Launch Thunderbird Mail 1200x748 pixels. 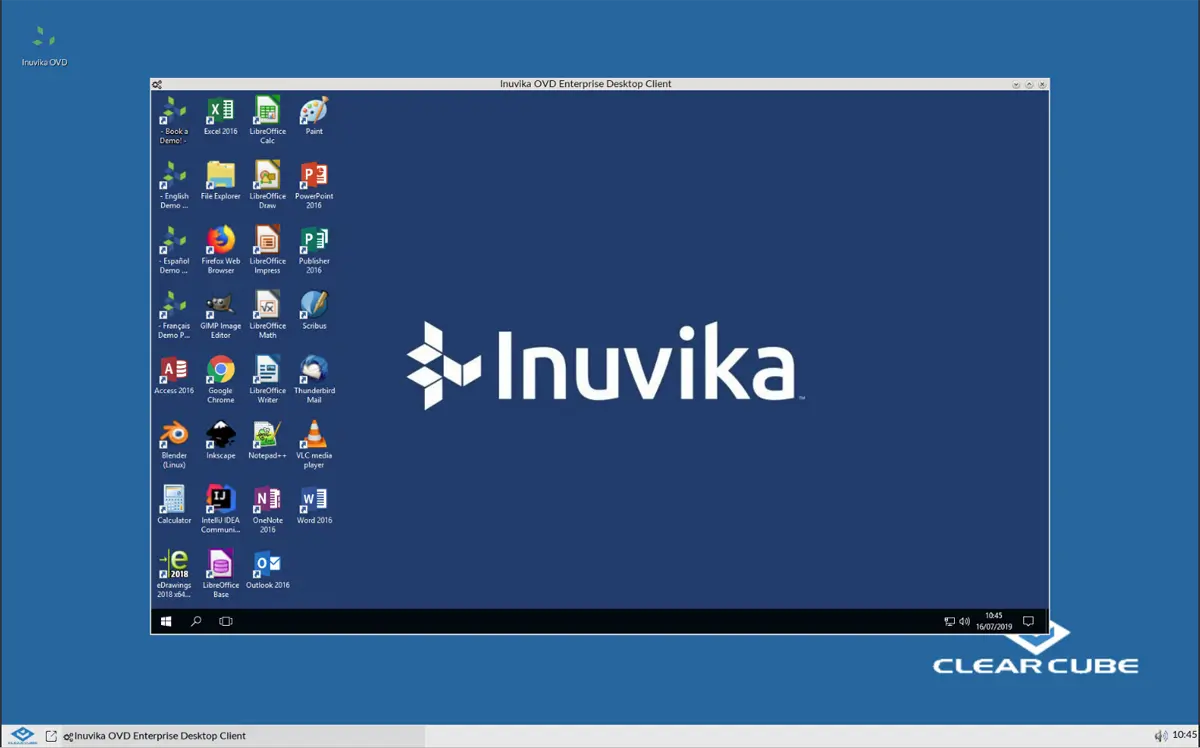[314, 380]
